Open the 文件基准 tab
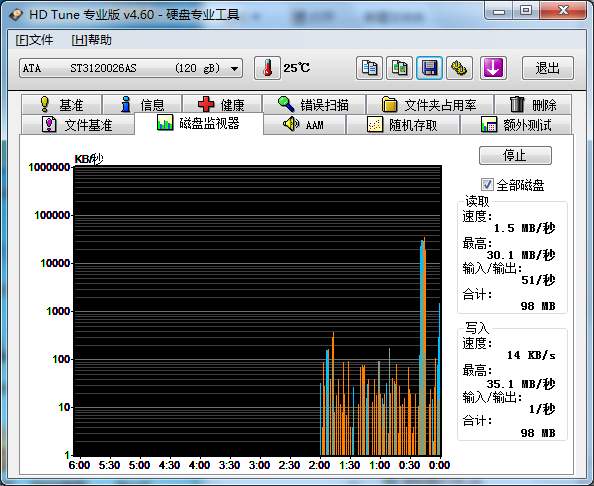This screenshot has width=594, height=486. coord(77,125)
